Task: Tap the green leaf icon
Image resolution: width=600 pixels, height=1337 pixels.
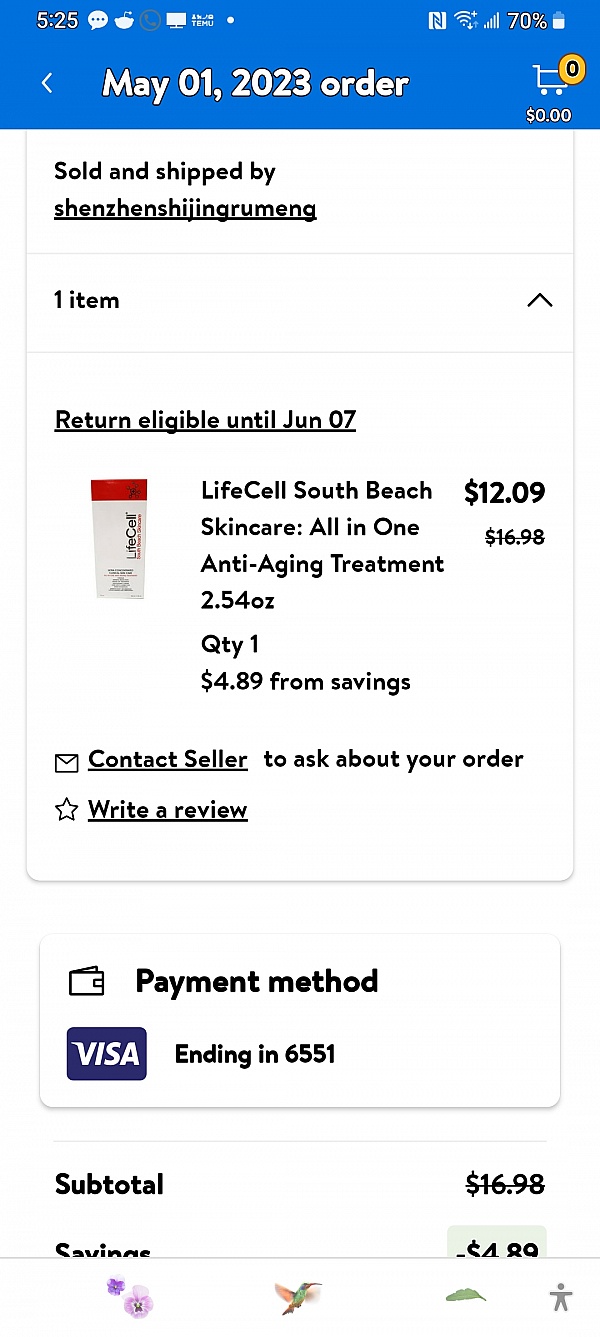Action: 465,1296
